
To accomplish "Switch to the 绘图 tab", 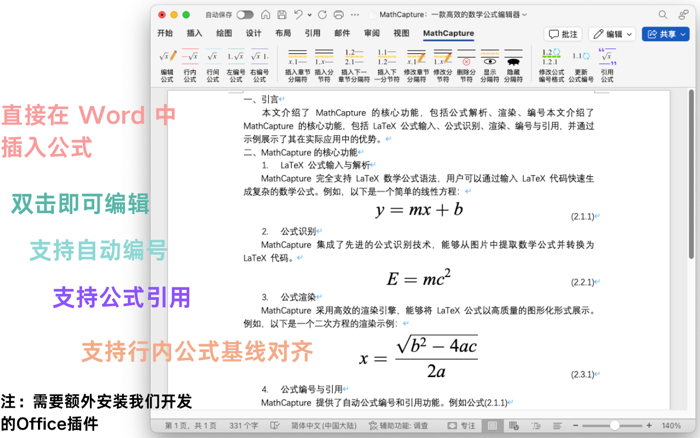I will pyautogui.click(x=224, y=33).
